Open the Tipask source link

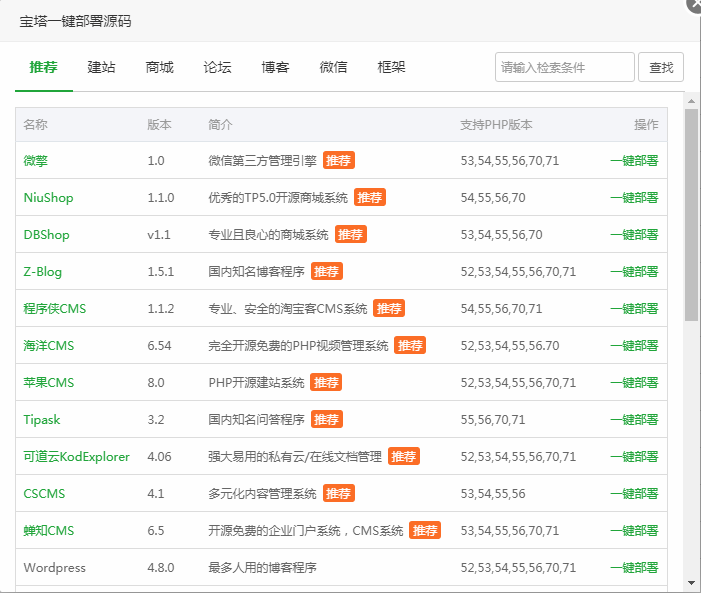tap(42, 420)
